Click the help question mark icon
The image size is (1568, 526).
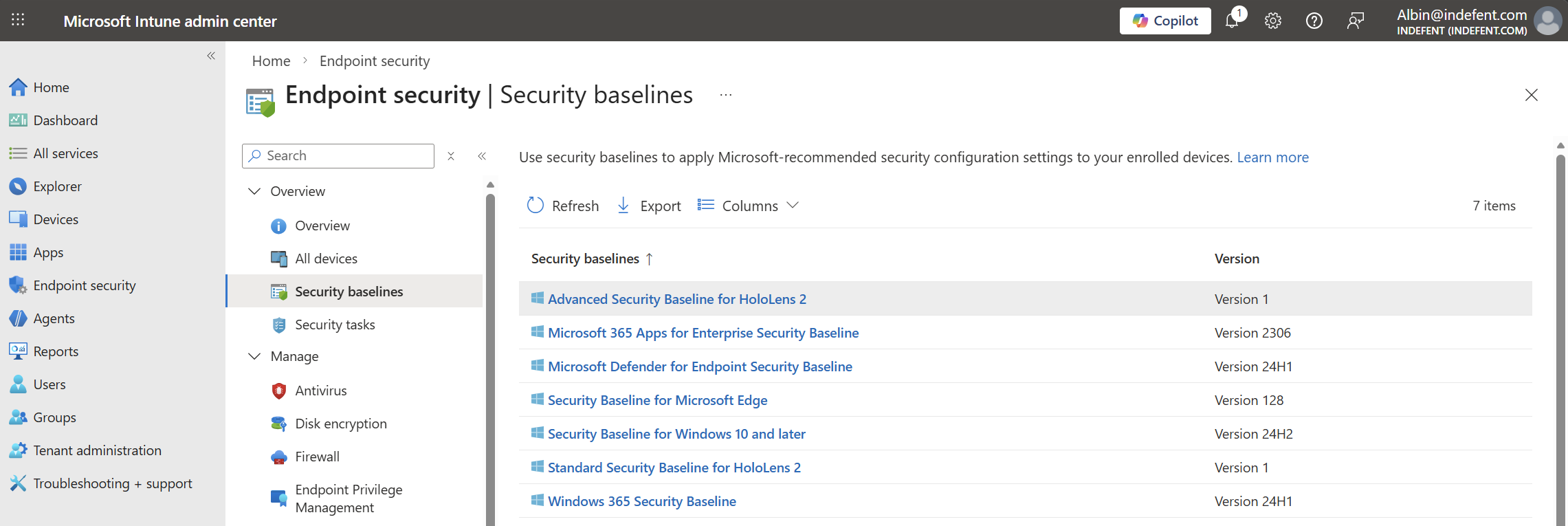pyautogui.click(x=1314, y=21)
